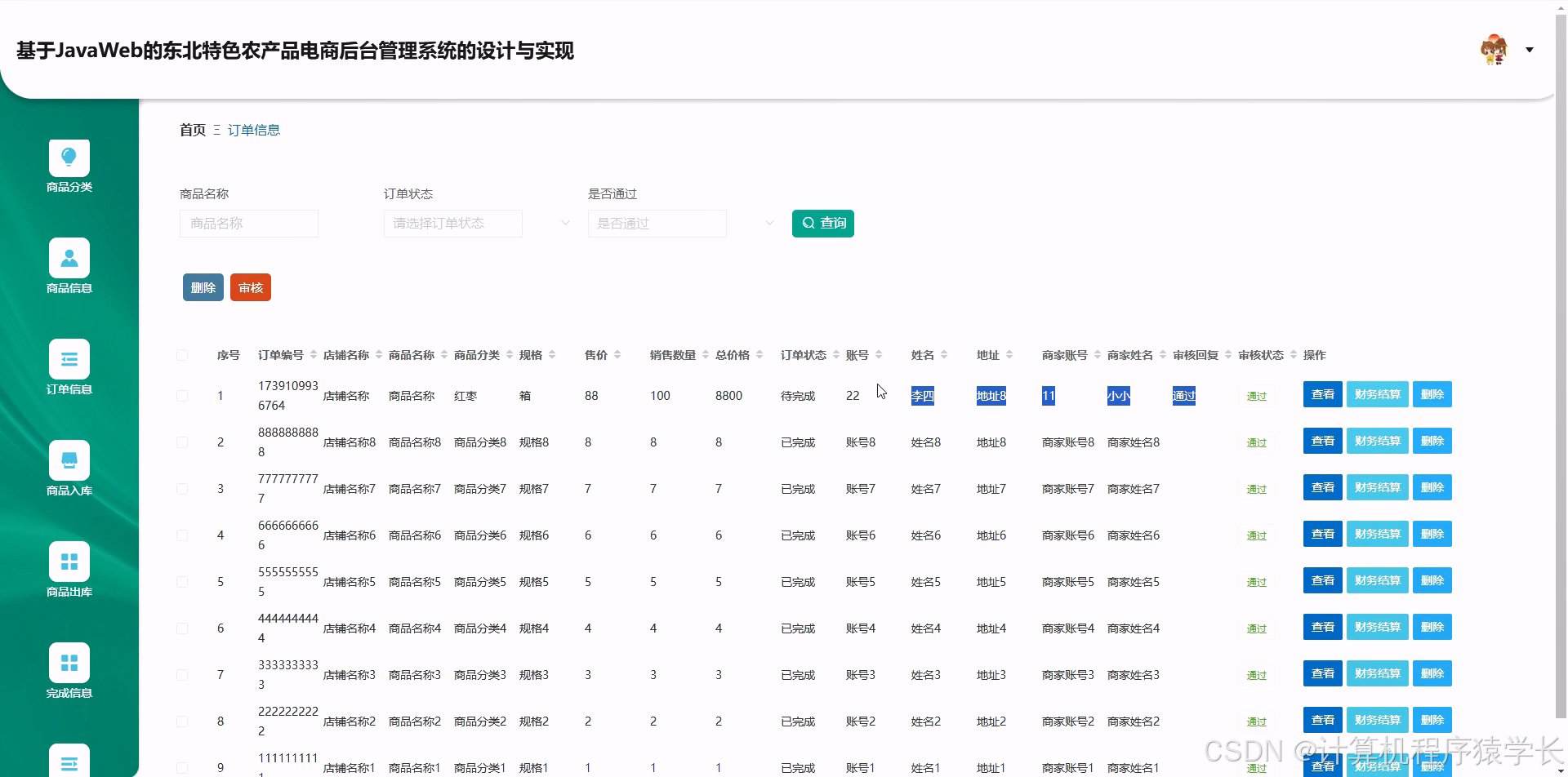Image resolution: width=1568 pixels, height=777 pixels.
Task: Sort by 商家账号 column arrows
Action: [x=1097, y=355]
